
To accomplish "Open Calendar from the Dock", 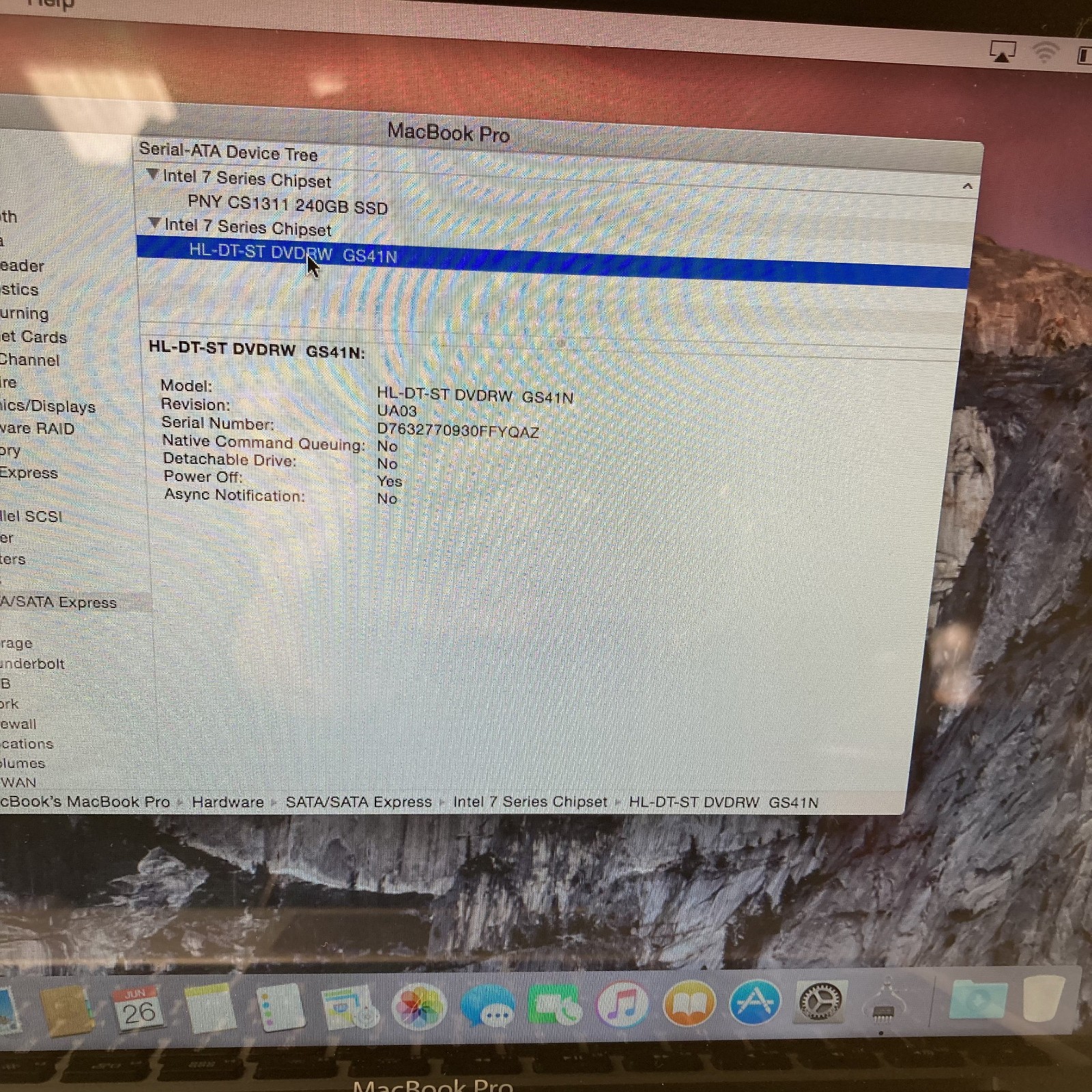I will pos(139,1009).
